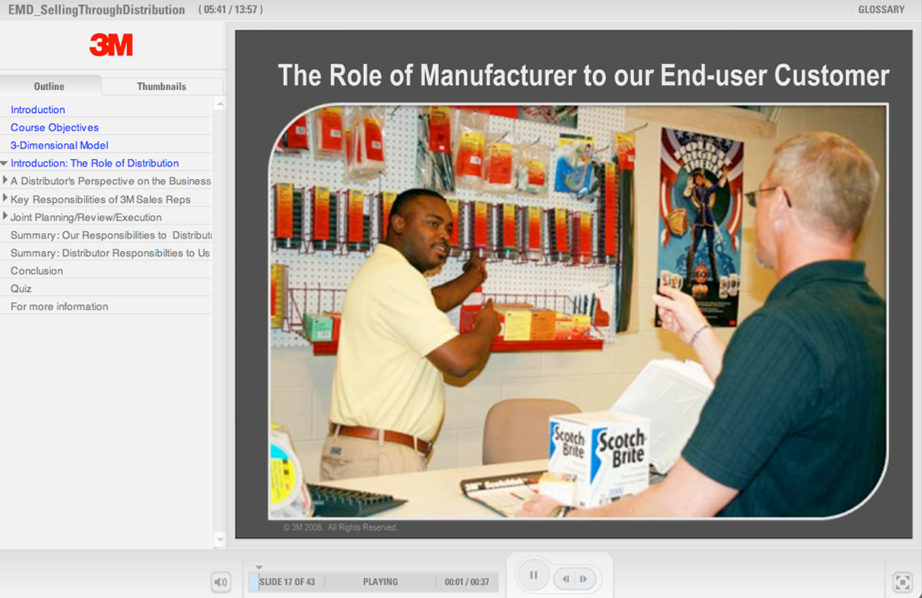Click the slide title heading text
The width and height of the screenshot is (922, 598).
click(x=583, y=75)
